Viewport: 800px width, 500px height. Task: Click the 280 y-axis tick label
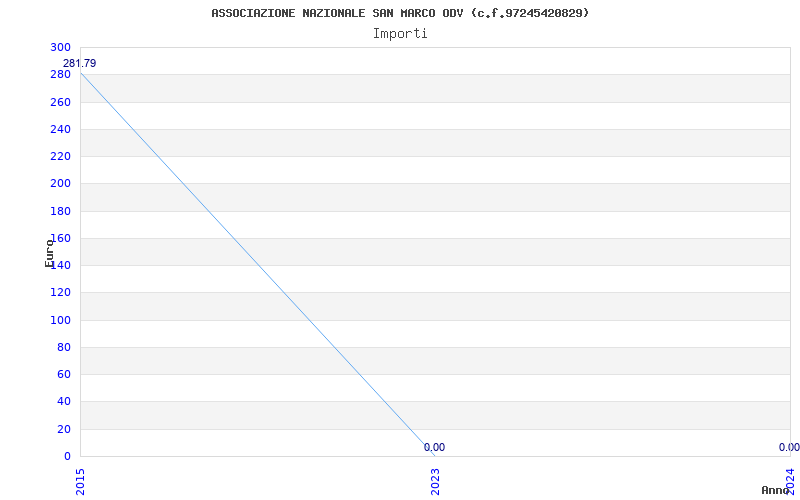pos(60,74)
